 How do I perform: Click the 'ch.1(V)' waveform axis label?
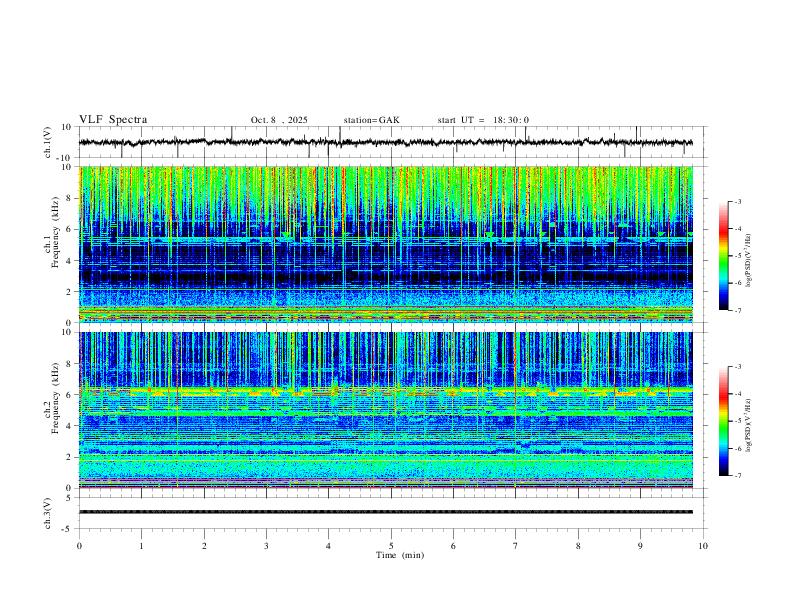coord(48,142)
